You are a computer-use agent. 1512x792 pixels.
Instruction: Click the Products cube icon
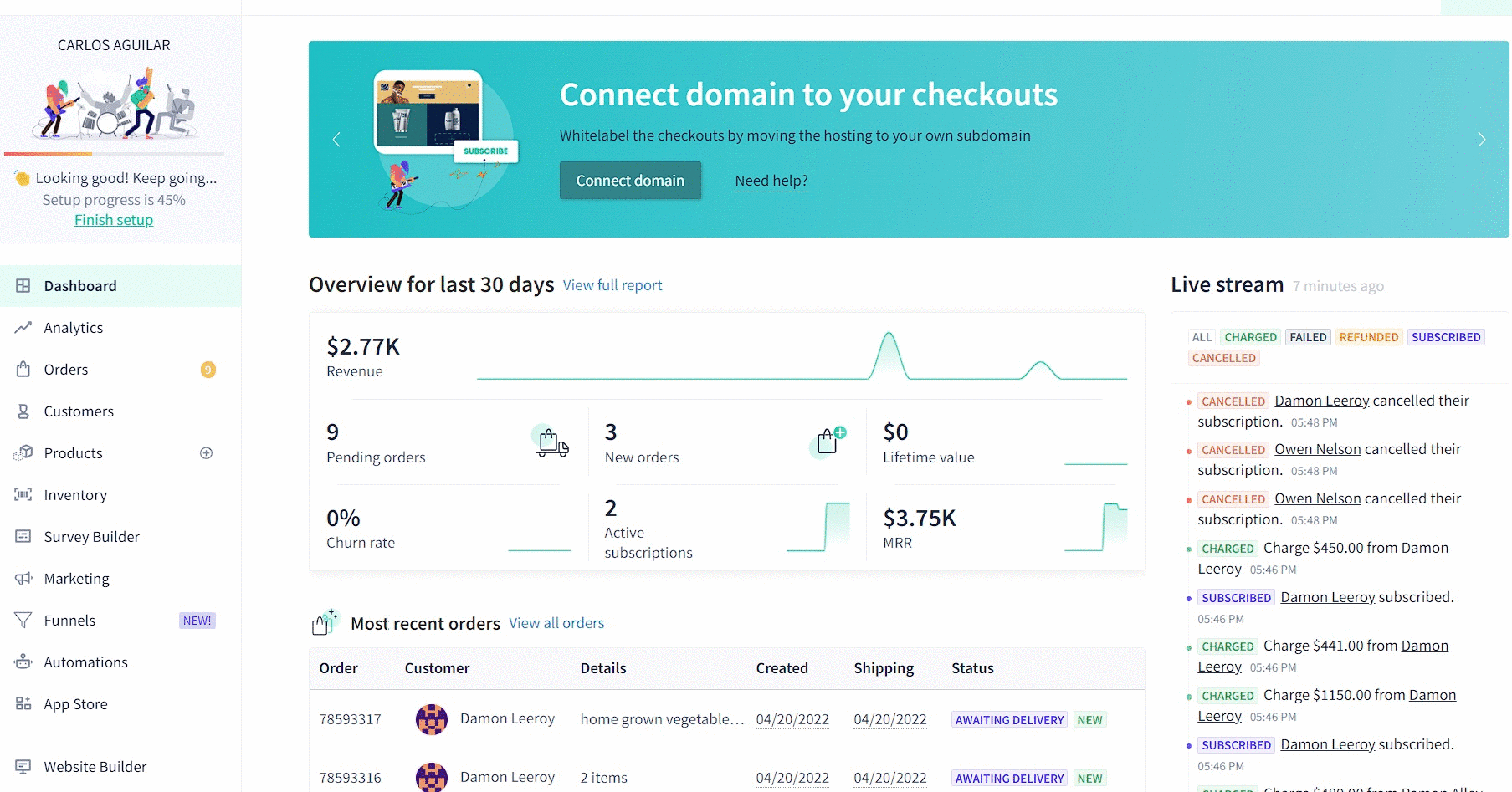point(23,453)
